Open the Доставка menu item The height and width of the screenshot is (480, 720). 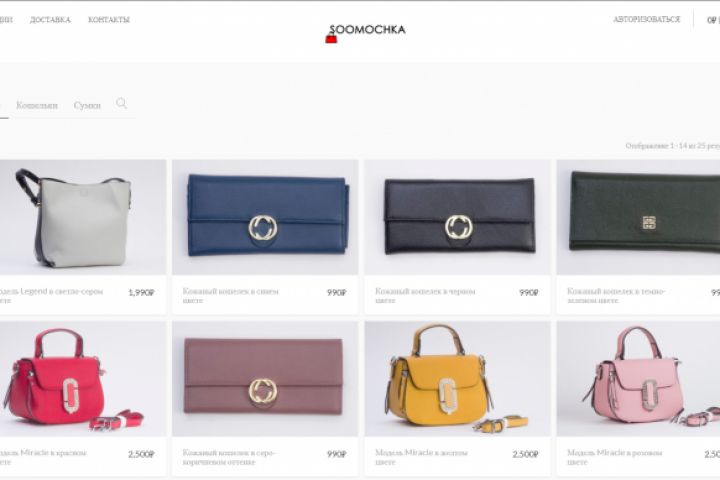coord(51,20)
